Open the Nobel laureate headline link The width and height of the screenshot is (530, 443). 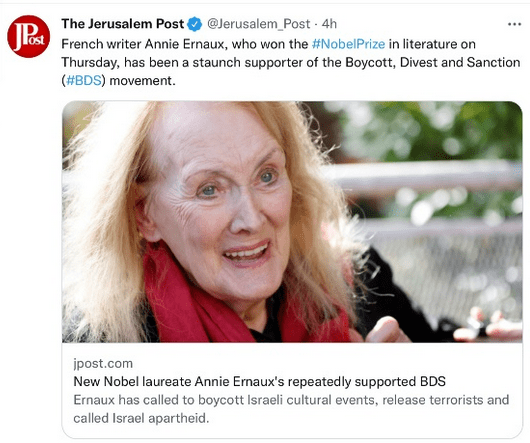(259, 382)
